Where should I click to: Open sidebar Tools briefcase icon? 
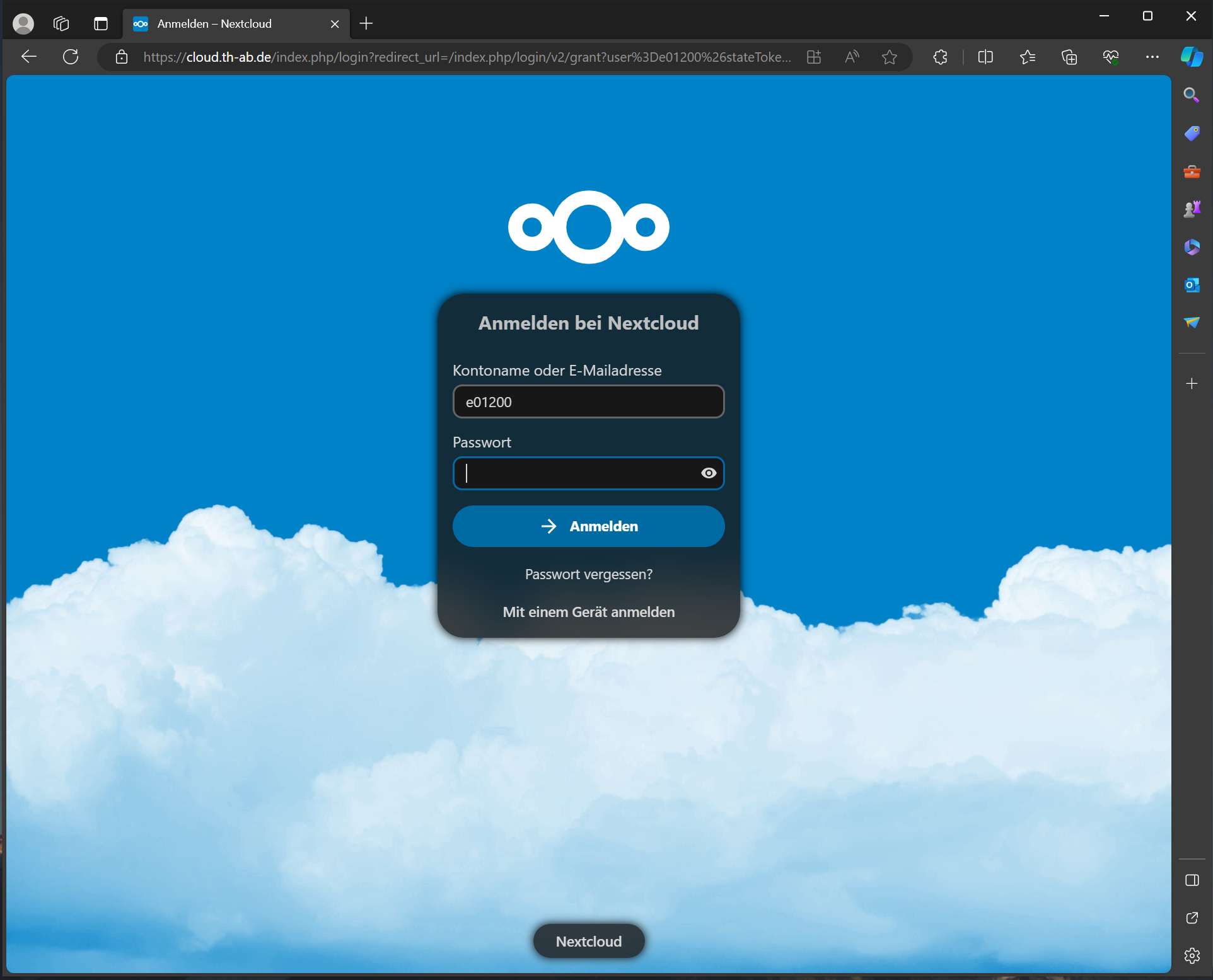coord(1192,171)
